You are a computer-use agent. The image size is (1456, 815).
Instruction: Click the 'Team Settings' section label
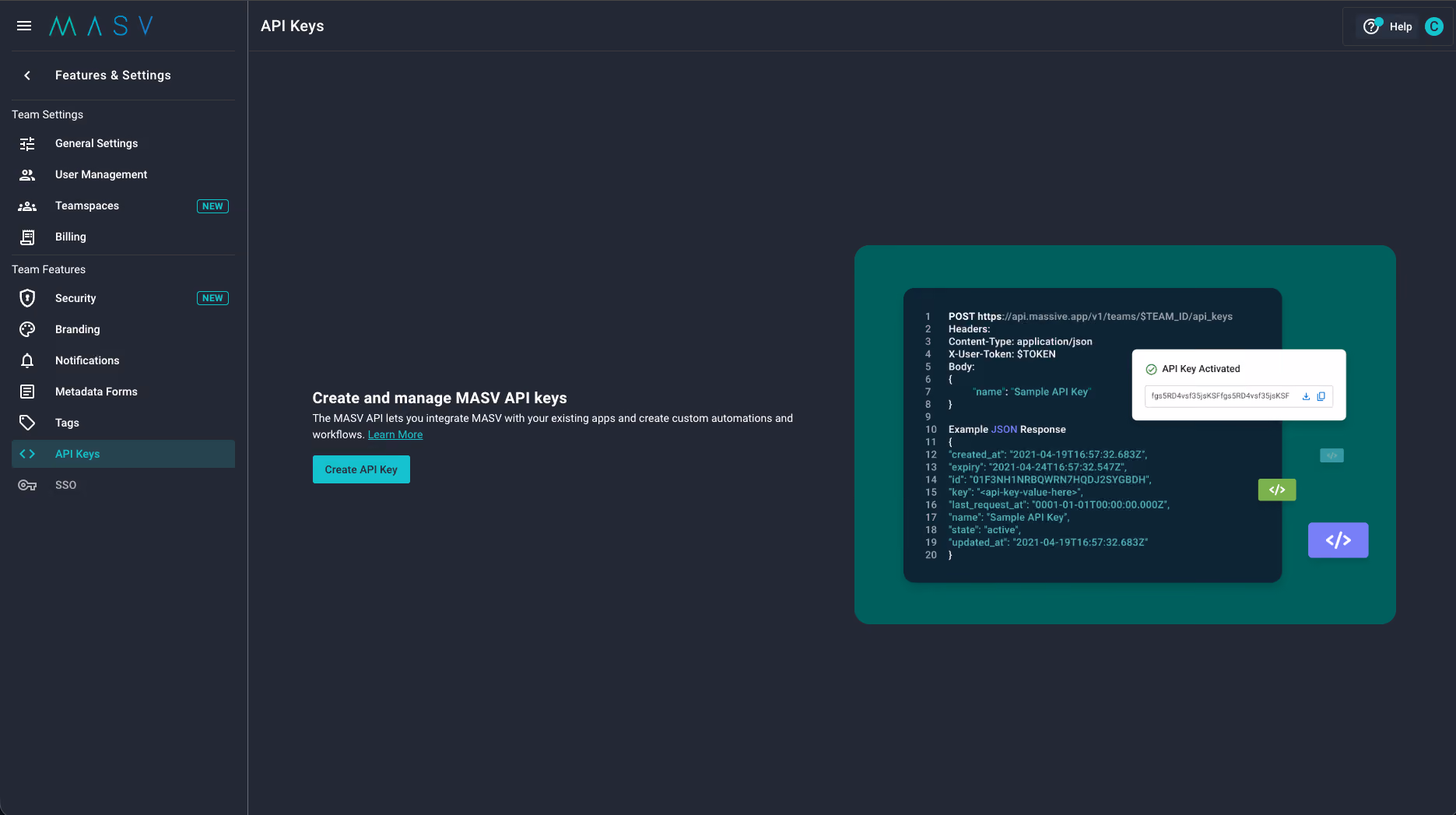(47, 114)
